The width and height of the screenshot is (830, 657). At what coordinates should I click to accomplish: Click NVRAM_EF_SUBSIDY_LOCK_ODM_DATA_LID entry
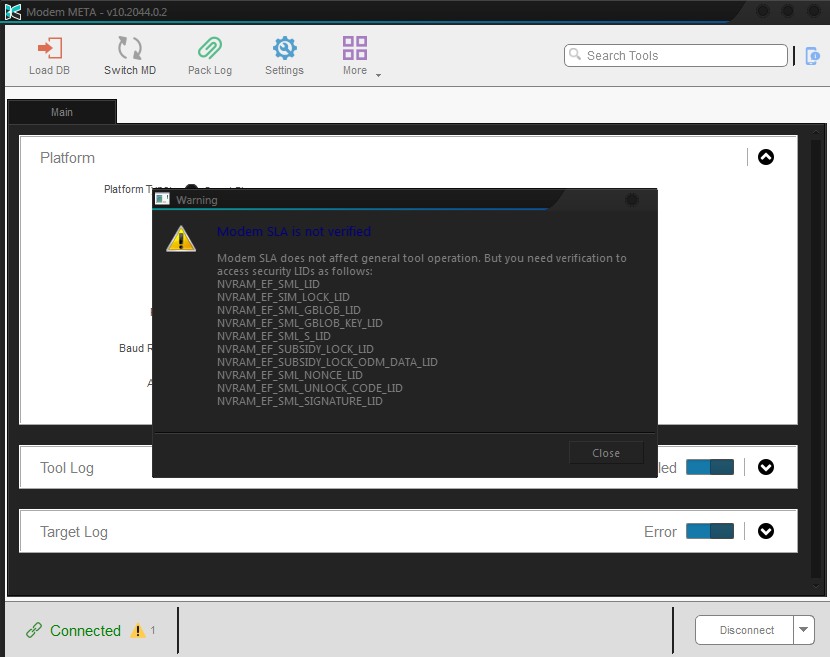pos(327,362)
